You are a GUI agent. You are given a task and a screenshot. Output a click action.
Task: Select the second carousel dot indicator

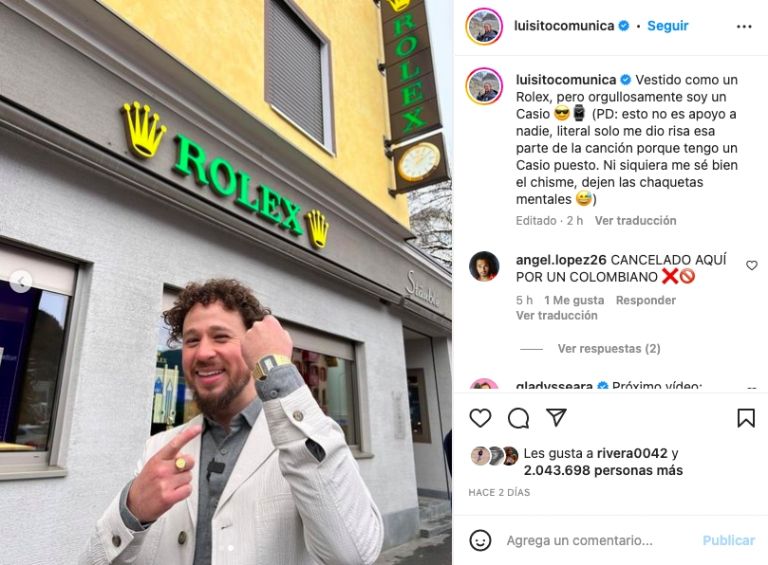[x=231, y=548]
